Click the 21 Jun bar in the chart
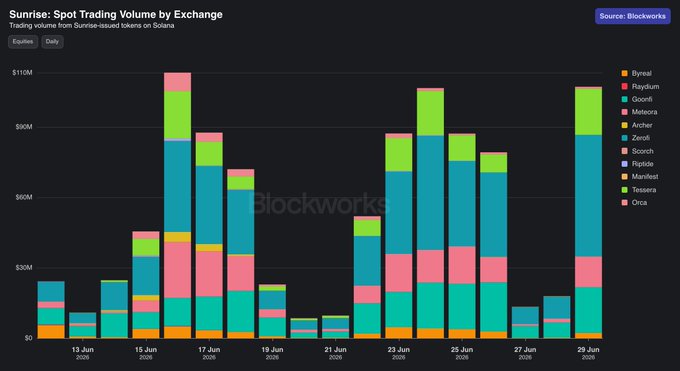 click(335, 327)
